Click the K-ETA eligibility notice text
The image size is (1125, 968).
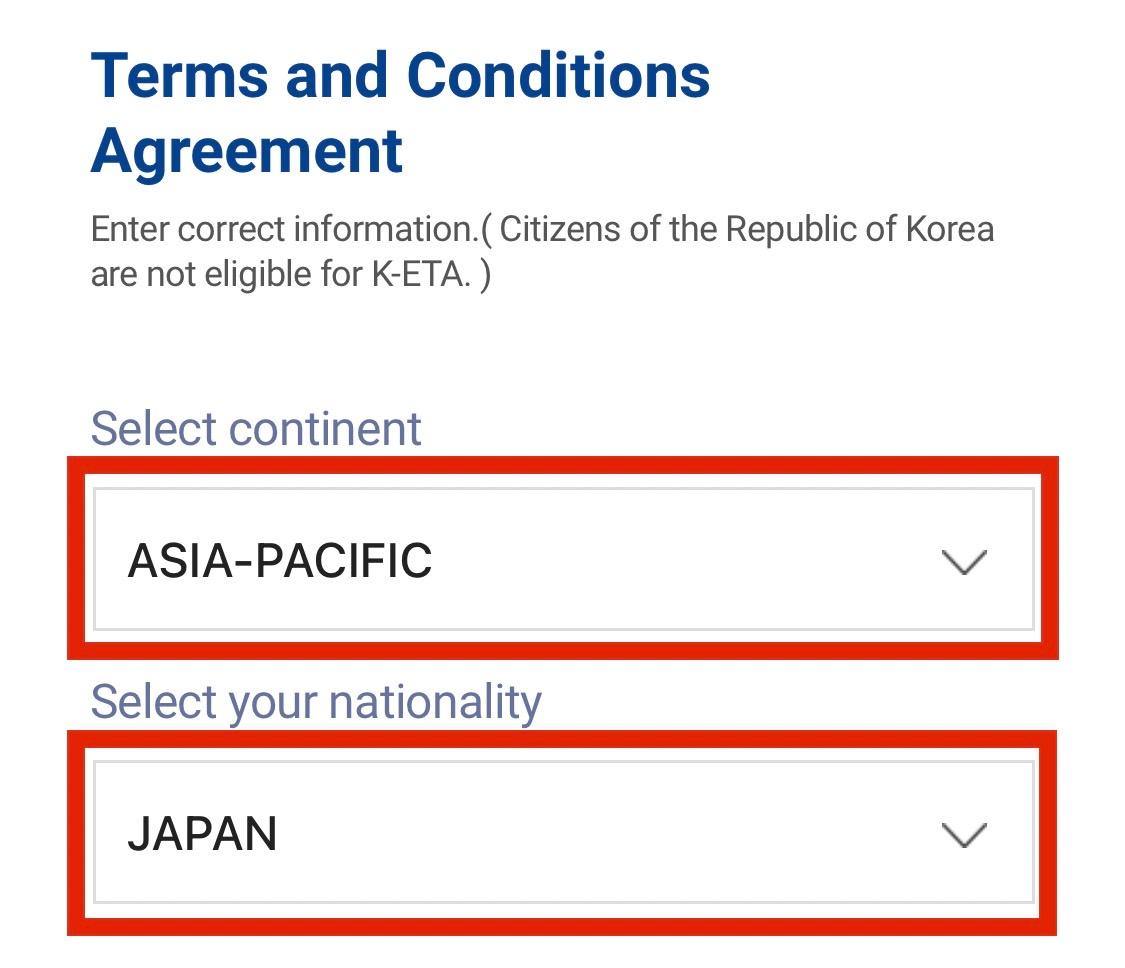[542, 250]
